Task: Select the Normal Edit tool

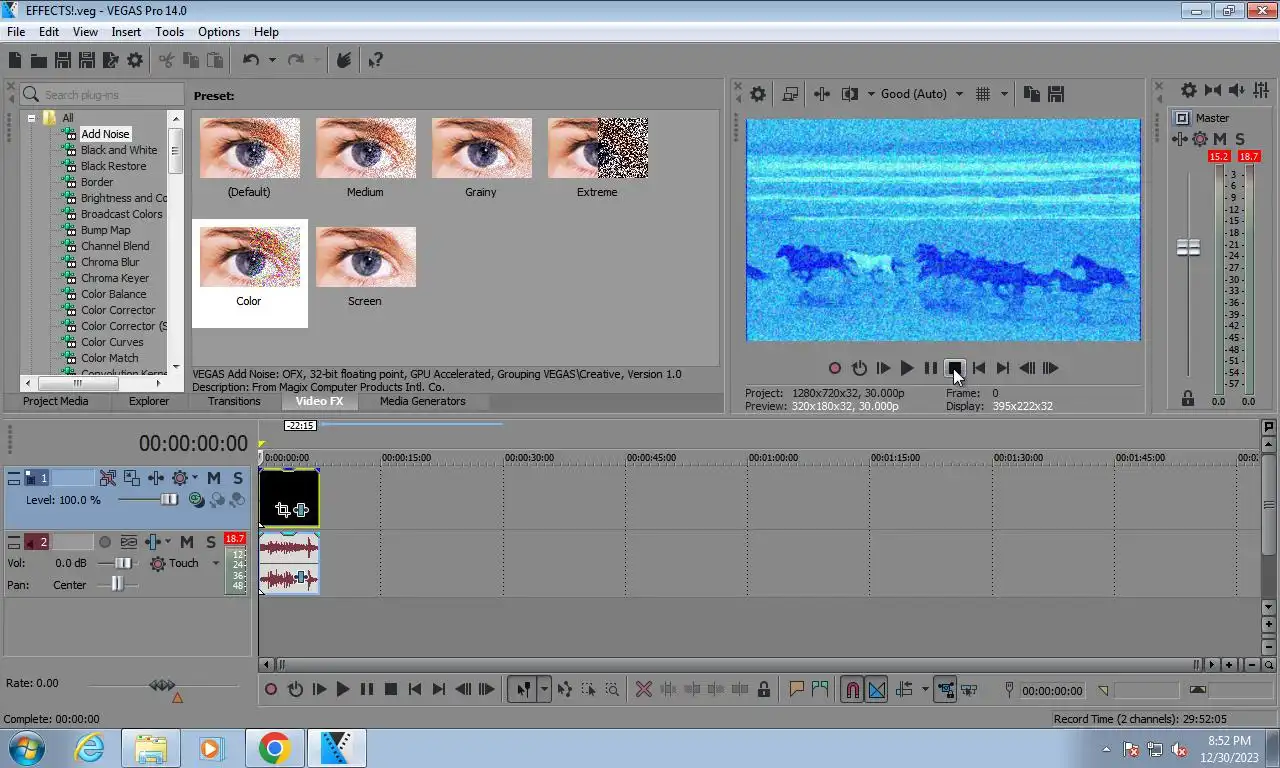Action: [522, 689]
